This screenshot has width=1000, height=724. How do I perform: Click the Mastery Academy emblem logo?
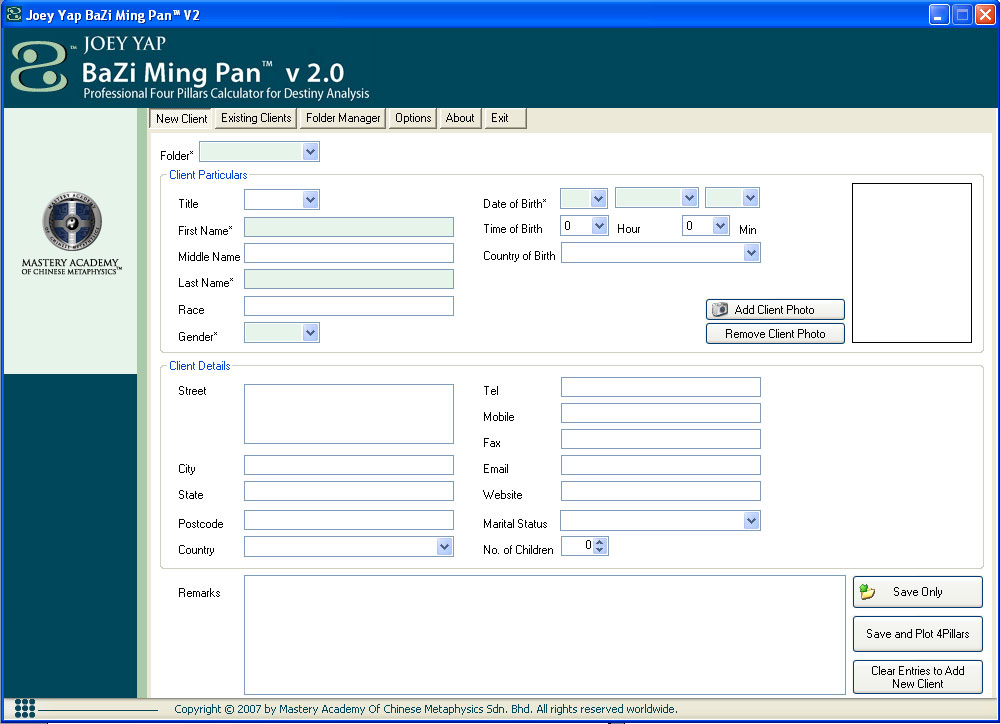[x=71, y=221]
